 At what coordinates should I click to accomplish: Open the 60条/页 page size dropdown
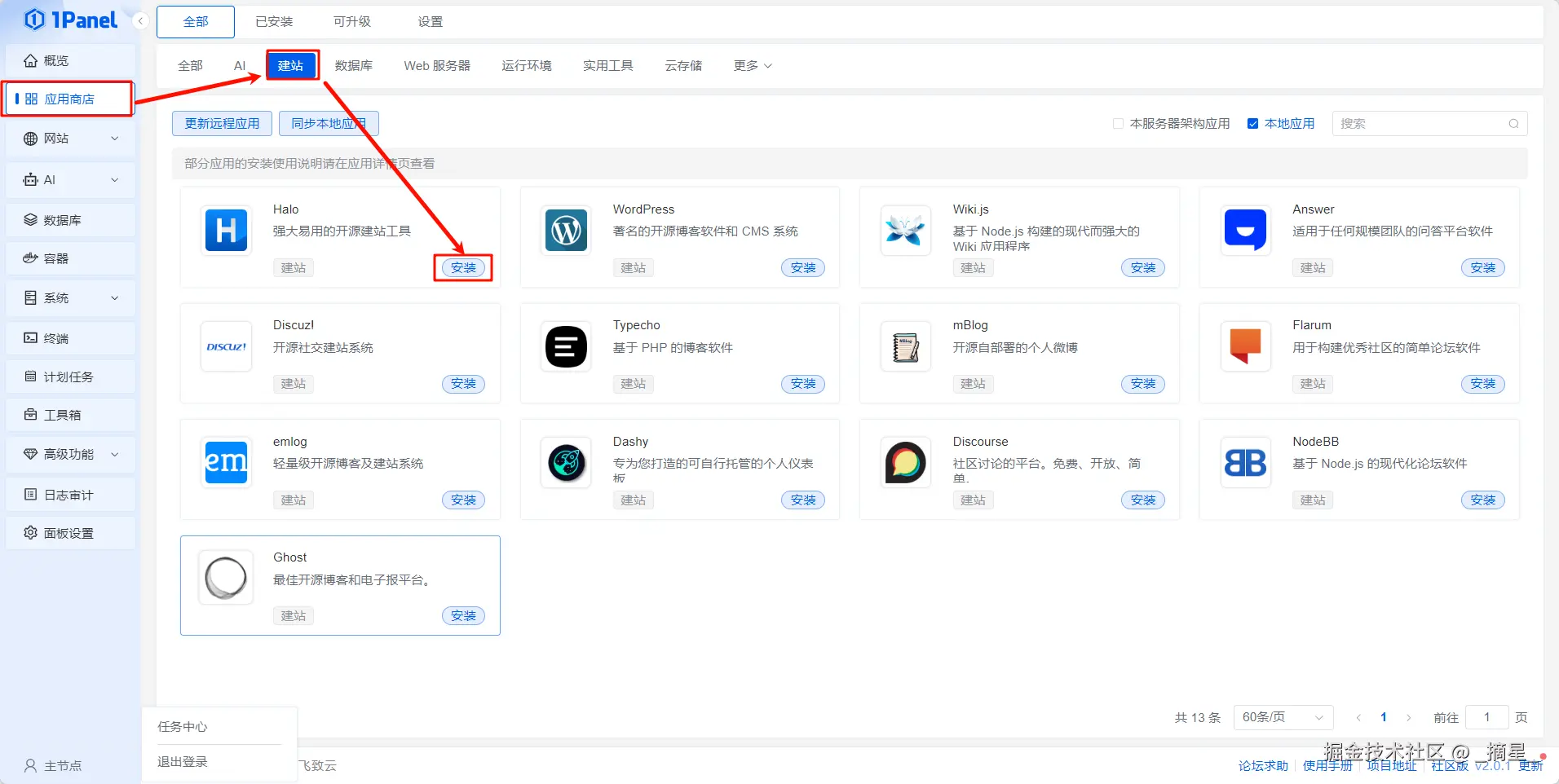pyautogui.click(x=1283, y=717)
